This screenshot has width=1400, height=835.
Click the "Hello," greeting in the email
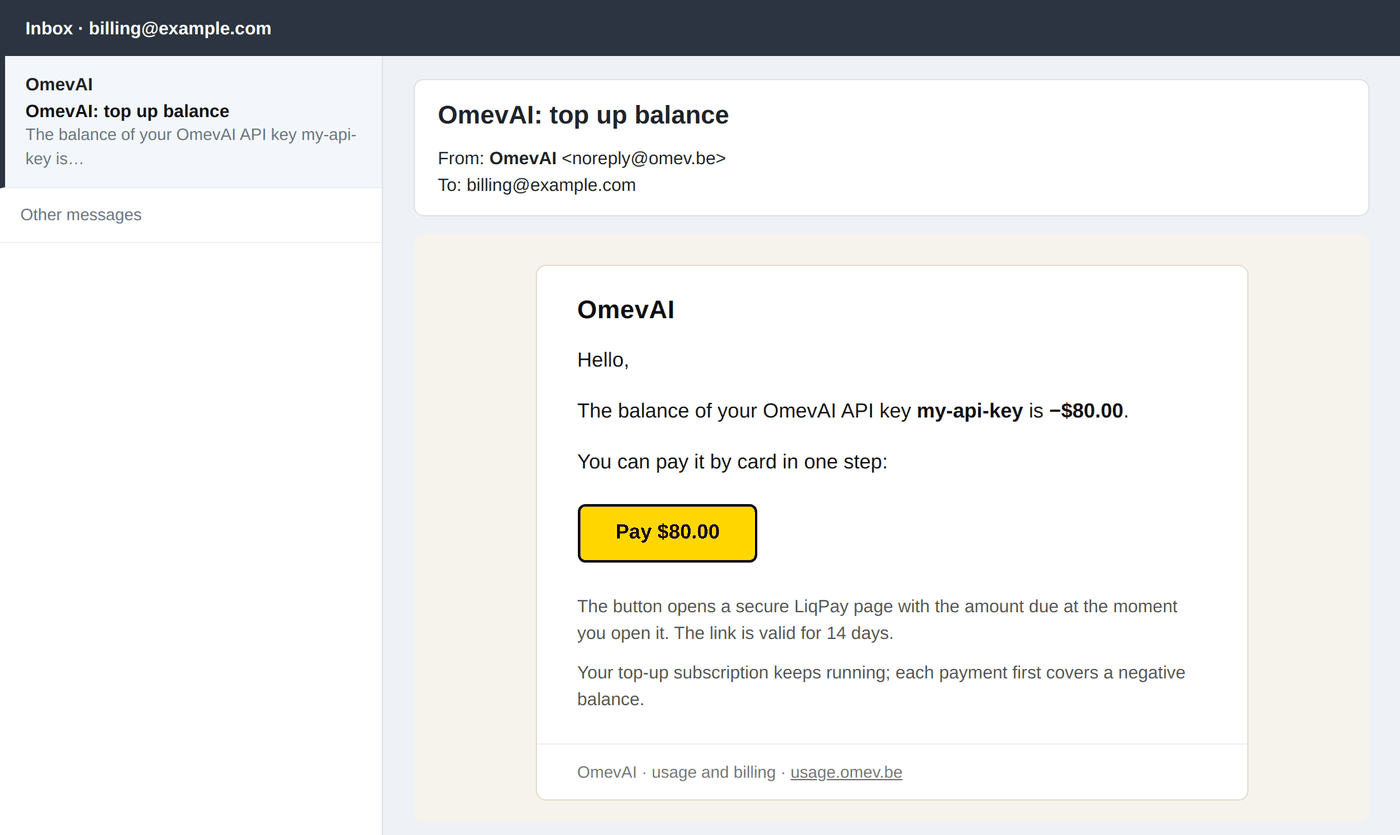(x=603, y=360)
